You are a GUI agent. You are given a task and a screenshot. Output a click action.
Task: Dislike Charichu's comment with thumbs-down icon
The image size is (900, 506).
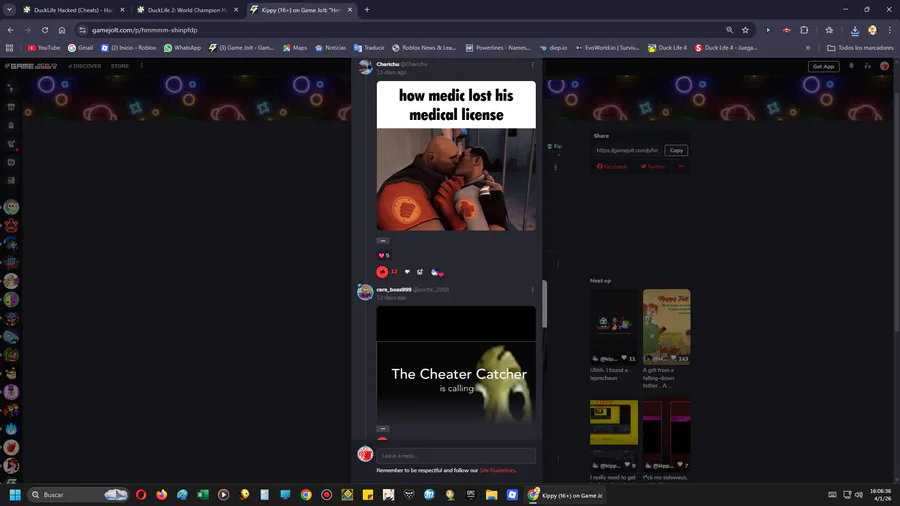(408, 272)
